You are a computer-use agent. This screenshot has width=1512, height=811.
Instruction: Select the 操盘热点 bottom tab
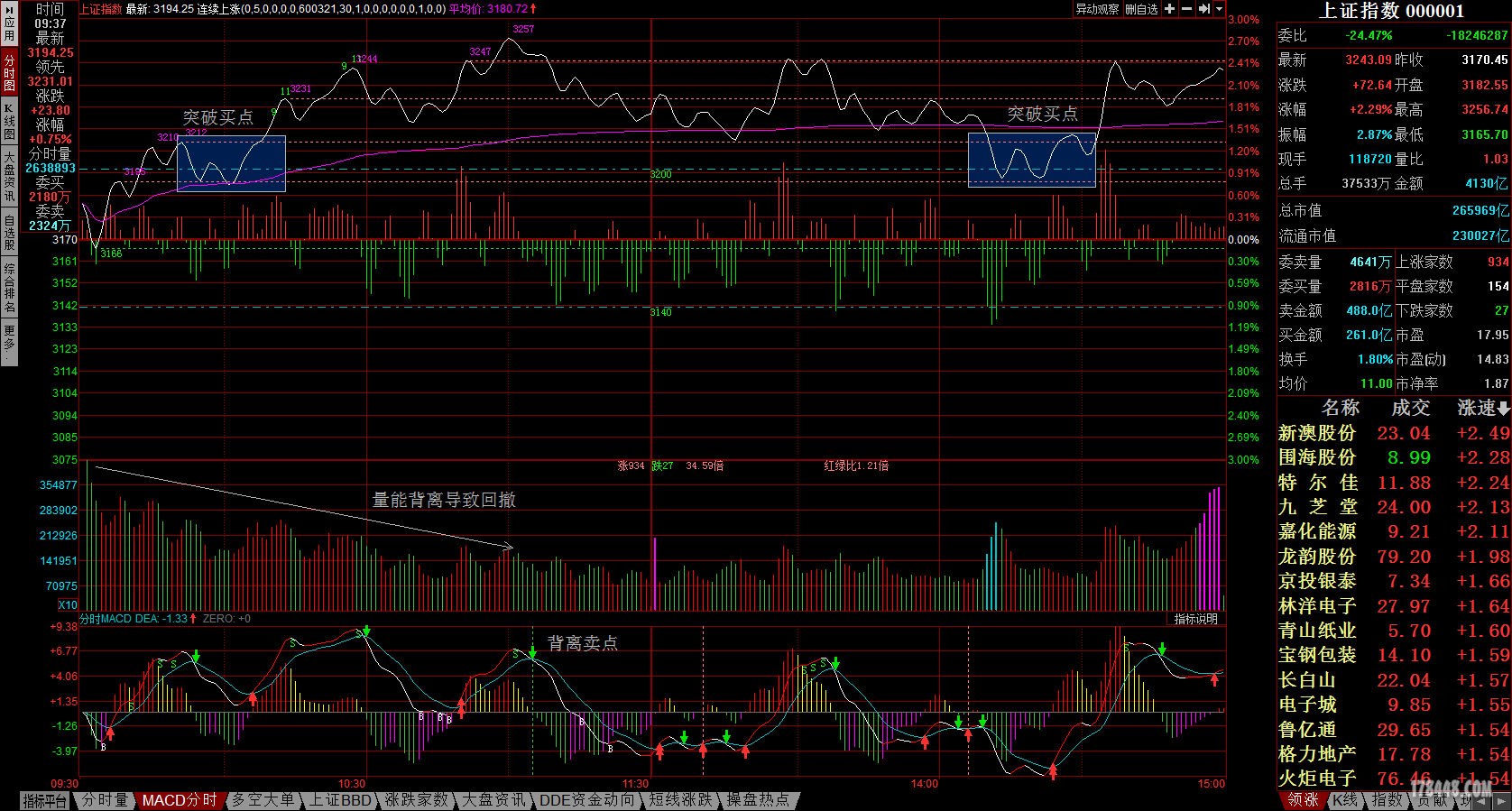click(x=759, y=800)
